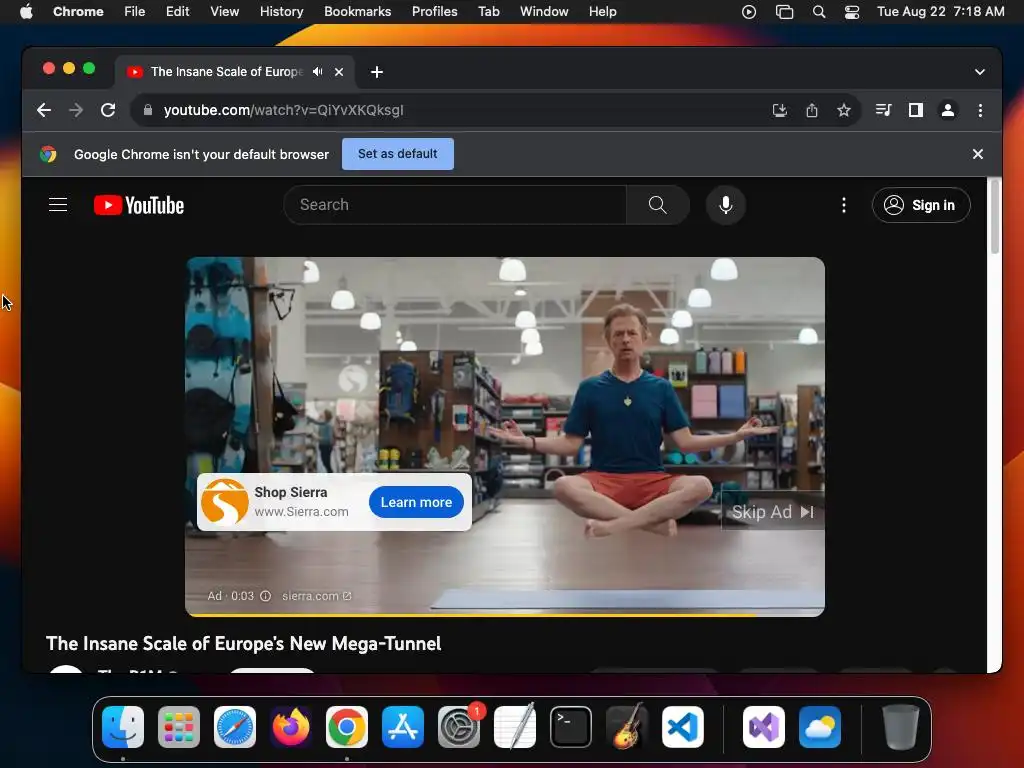Open the media controls icon in toolbar
This screenshot has height=768, width=1024.
pos(884,110)
